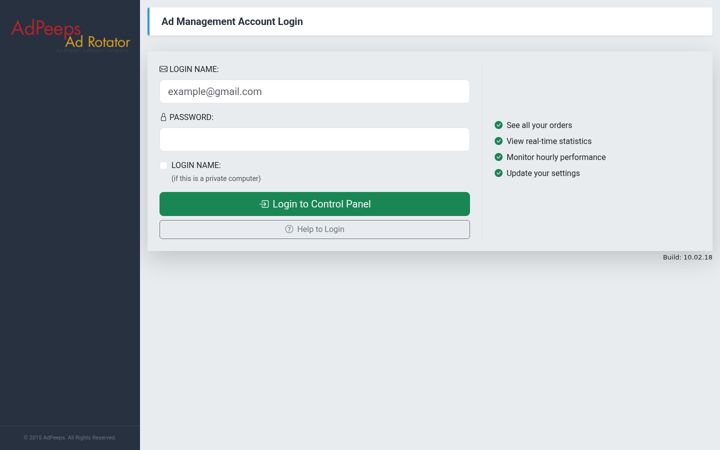Click the PASSWORD: label
This screenshot has height=450, width=720.
coord(191,117)
